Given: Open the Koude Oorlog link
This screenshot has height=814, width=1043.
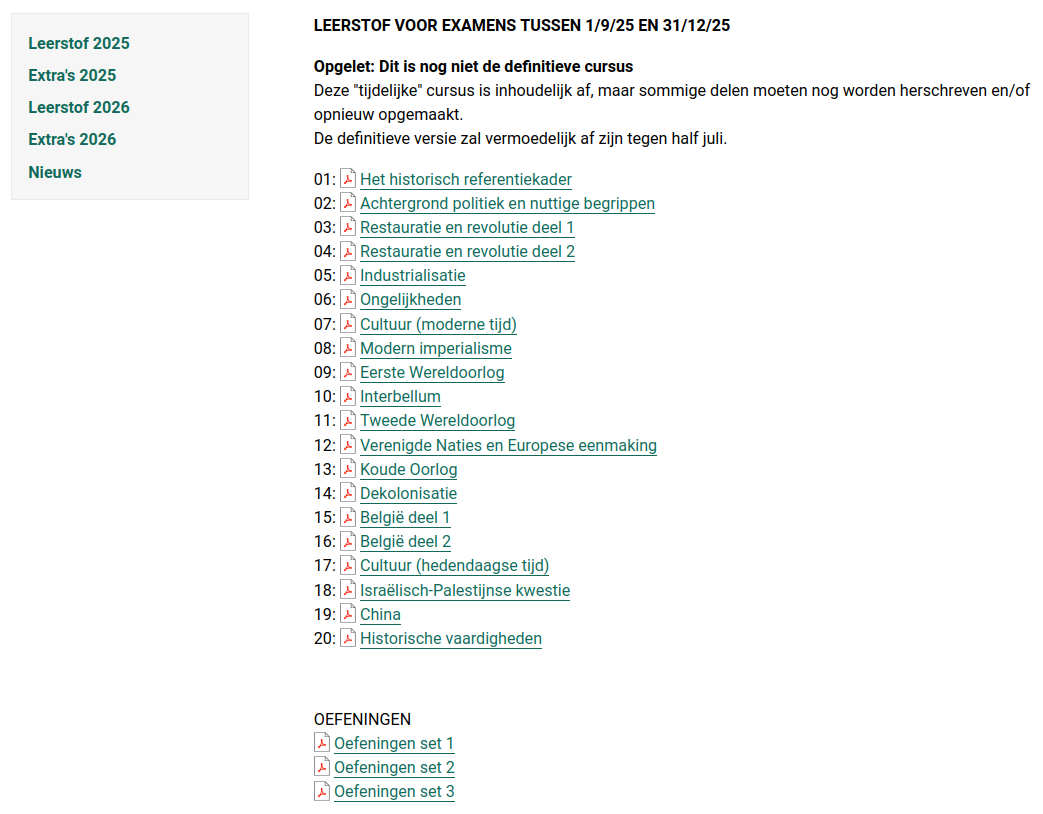Looking at the screenshot, I should 408,469.
